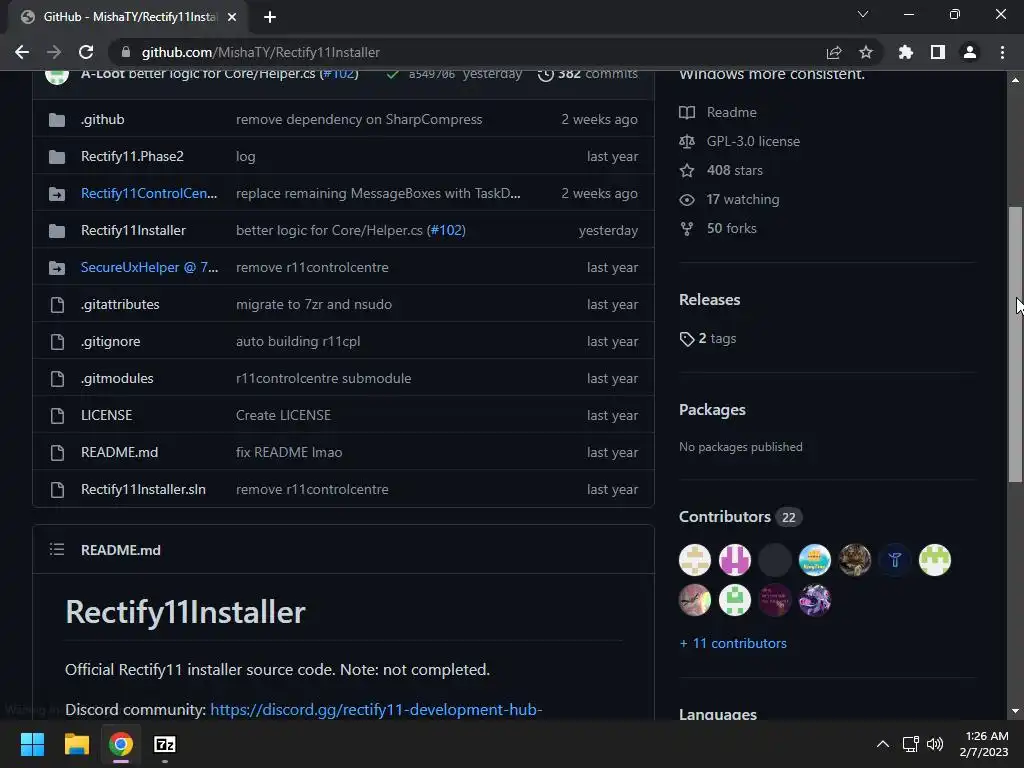This screenshot has height=768, width=1024.
Task: Open the Rectify11.Phase2 folder
Action: pyautogui.click(x=132, y=157)
